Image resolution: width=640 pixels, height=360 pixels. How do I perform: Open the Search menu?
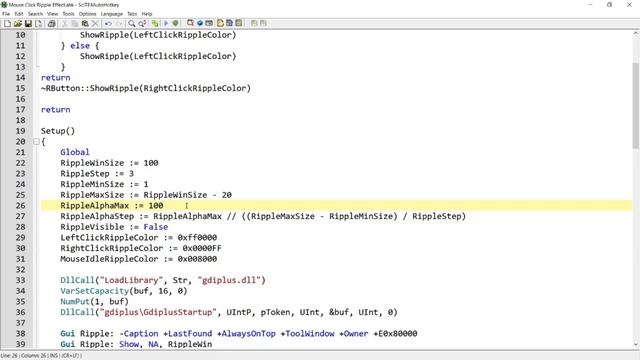pyautogui.click(x=35, y=14)
